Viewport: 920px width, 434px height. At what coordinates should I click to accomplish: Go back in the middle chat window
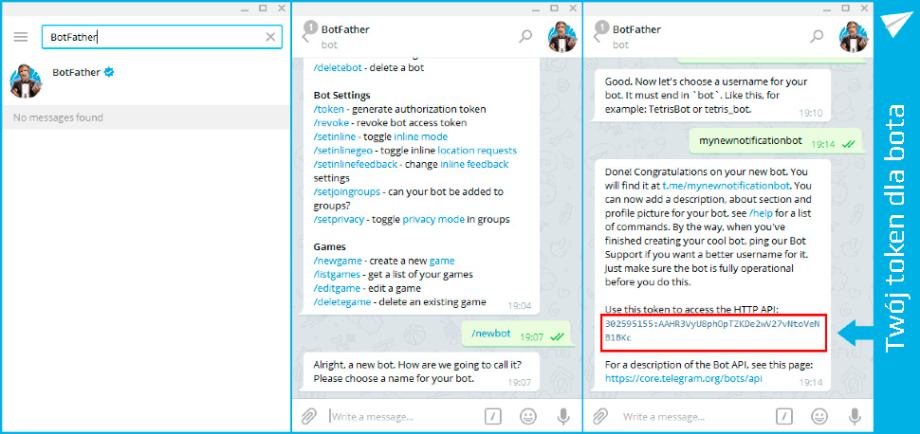pyautogui.click(x=305, y=37)
